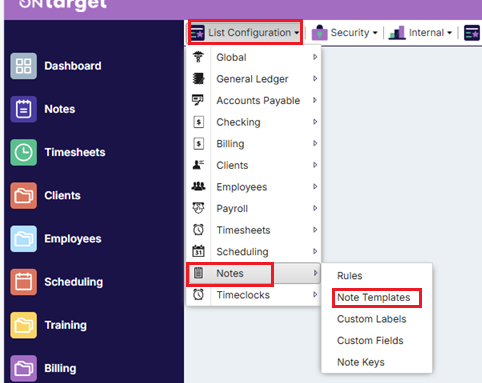Image resolution: width=482 pixels, height=383 pixels.
Task: Expand the Employees submenu arrow
Action: coord(315,186)
